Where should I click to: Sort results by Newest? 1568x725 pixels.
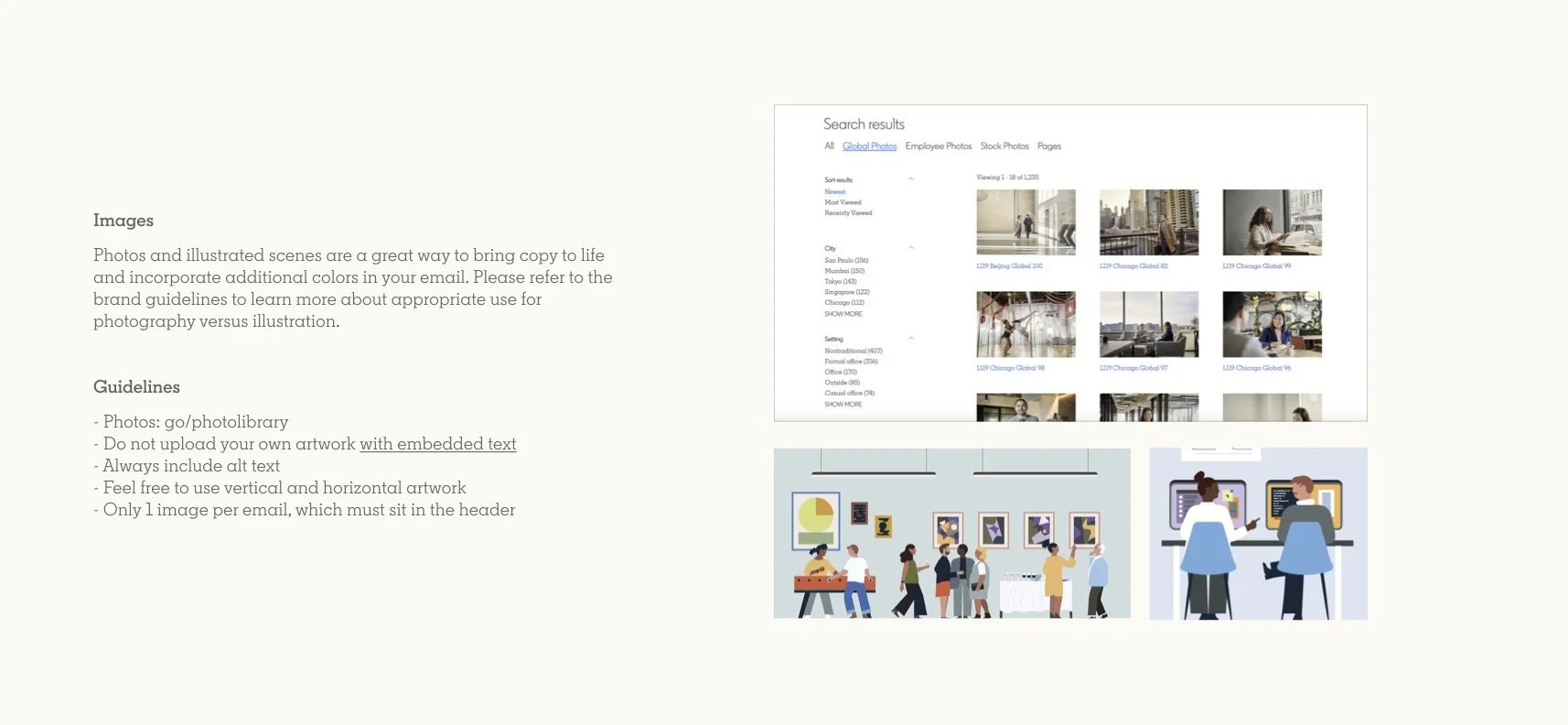coord(835,192)
